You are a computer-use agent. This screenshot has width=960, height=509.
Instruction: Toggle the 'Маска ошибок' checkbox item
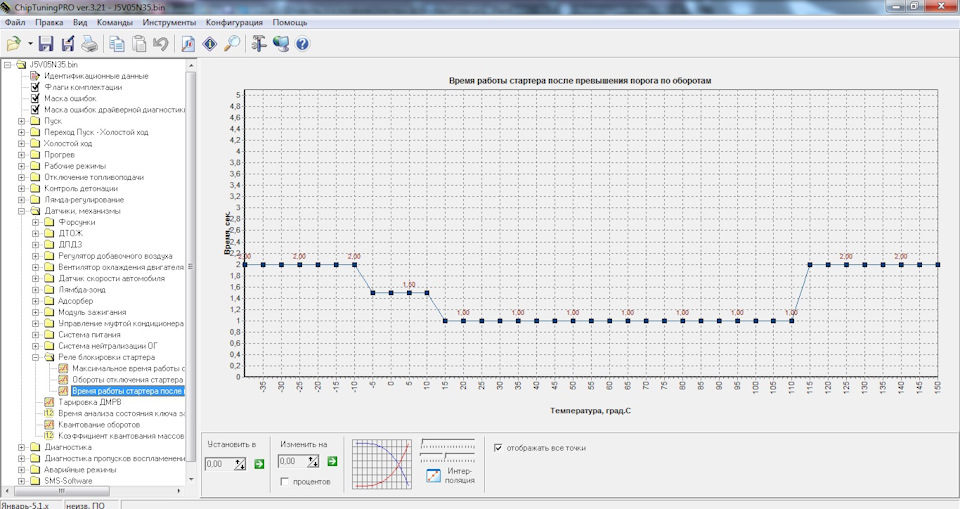pyautogui.click(x=35, y=98)
